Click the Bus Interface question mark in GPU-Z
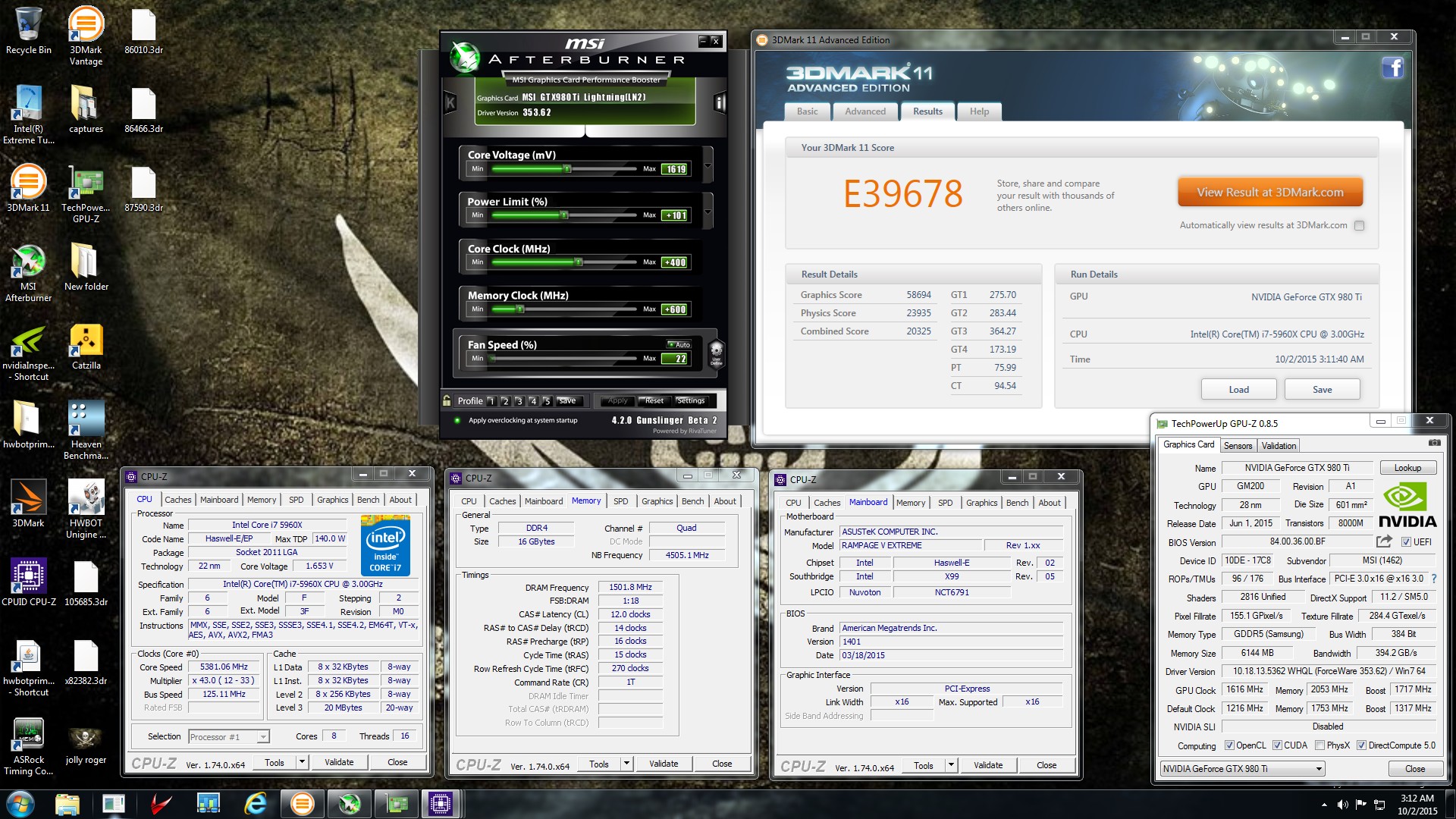The width and height of the screenshot is (1456, 819). coord(1433,579)
